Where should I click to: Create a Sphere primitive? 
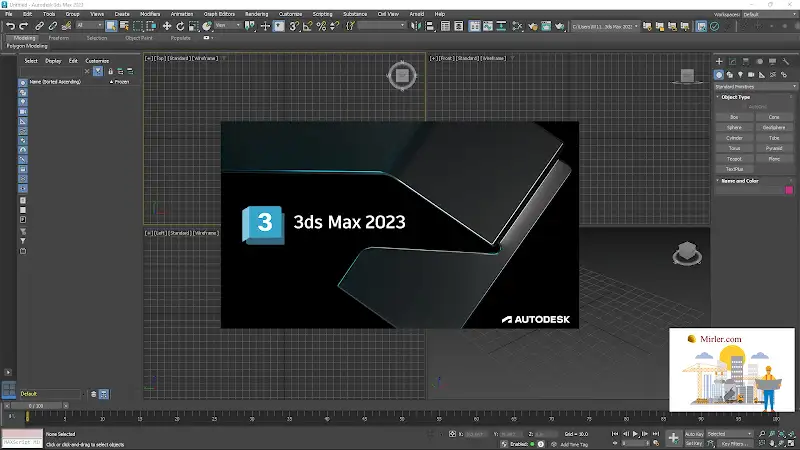tap(734, 128)
